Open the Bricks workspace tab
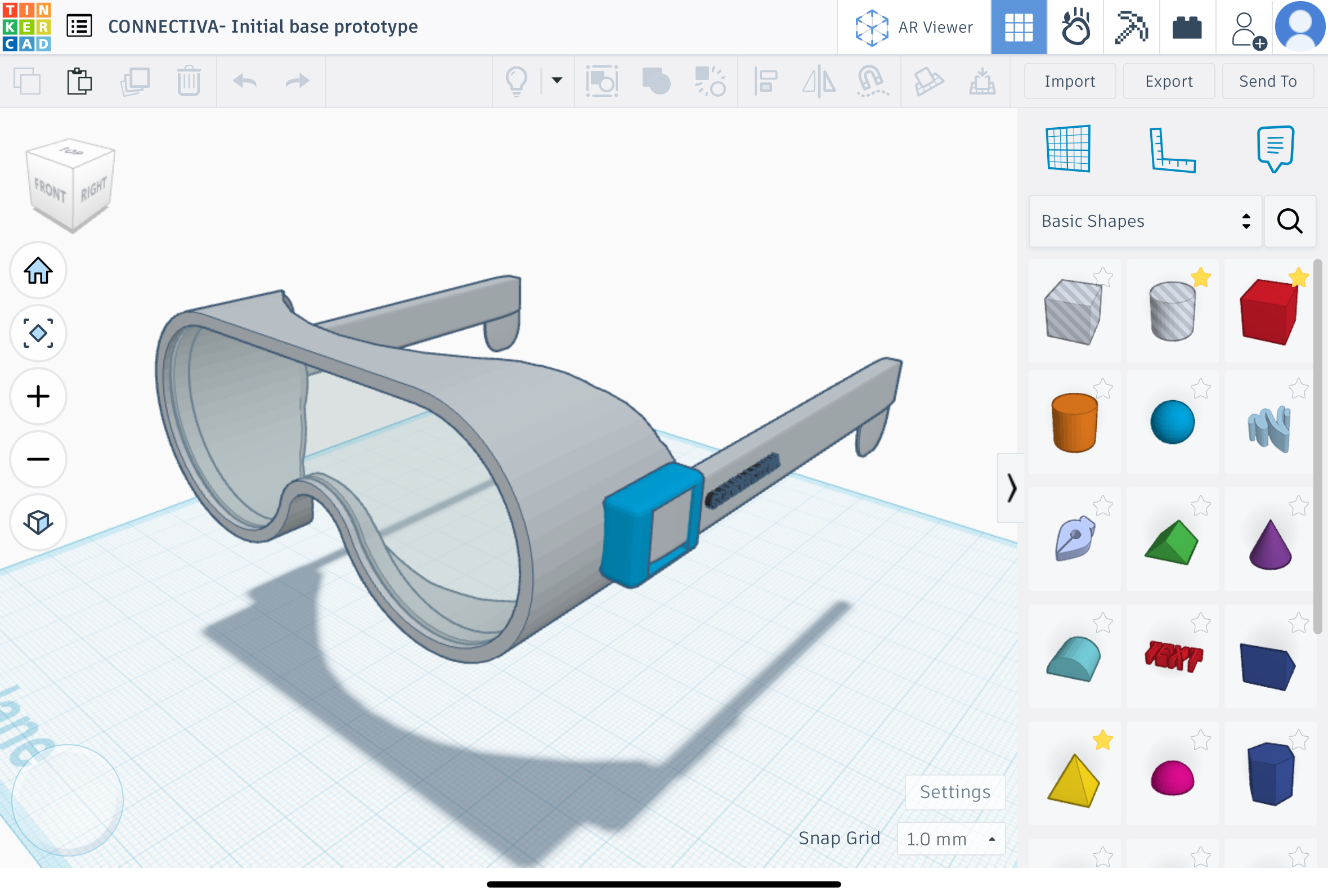 pyautogui.click(x=1187, y=27)
